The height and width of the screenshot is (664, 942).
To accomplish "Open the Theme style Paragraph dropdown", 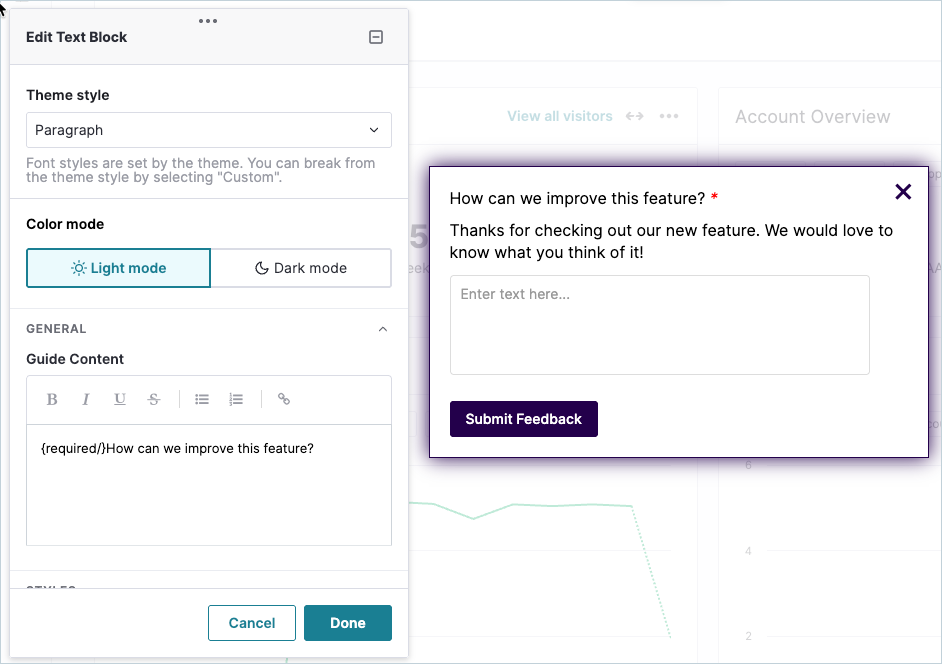I will pyautogui.click(x=208, y=130).
